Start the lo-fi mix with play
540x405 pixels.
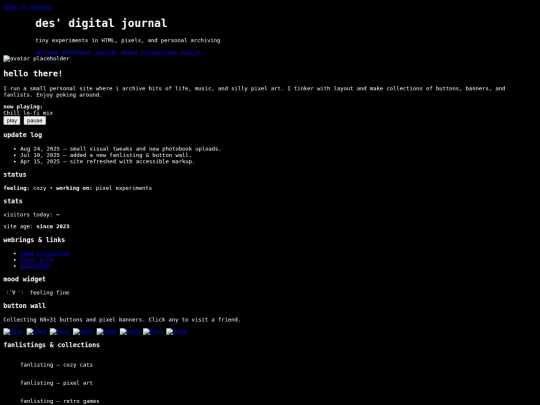[x=12, y=121]
